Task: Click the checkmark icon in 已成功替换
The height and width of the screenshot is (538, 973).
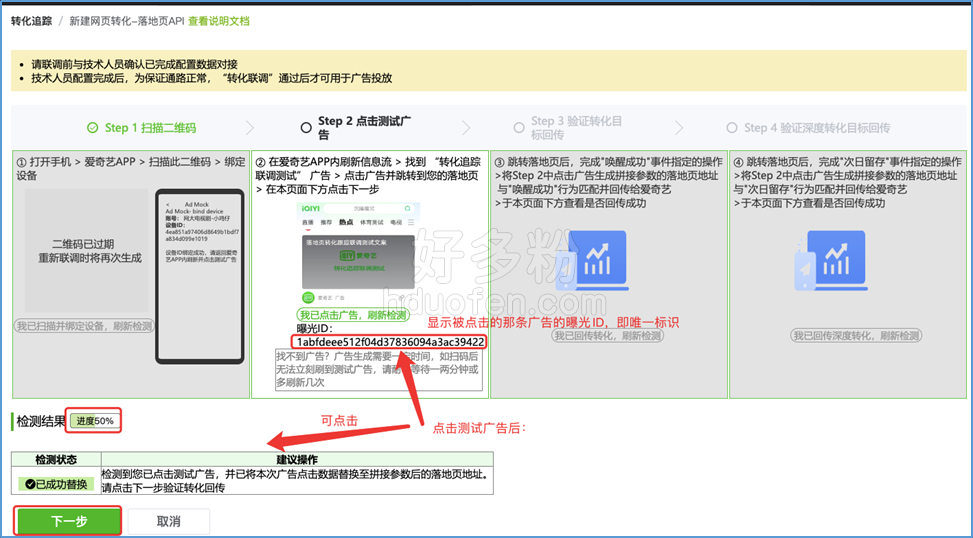Action: [x=30, y=484]
